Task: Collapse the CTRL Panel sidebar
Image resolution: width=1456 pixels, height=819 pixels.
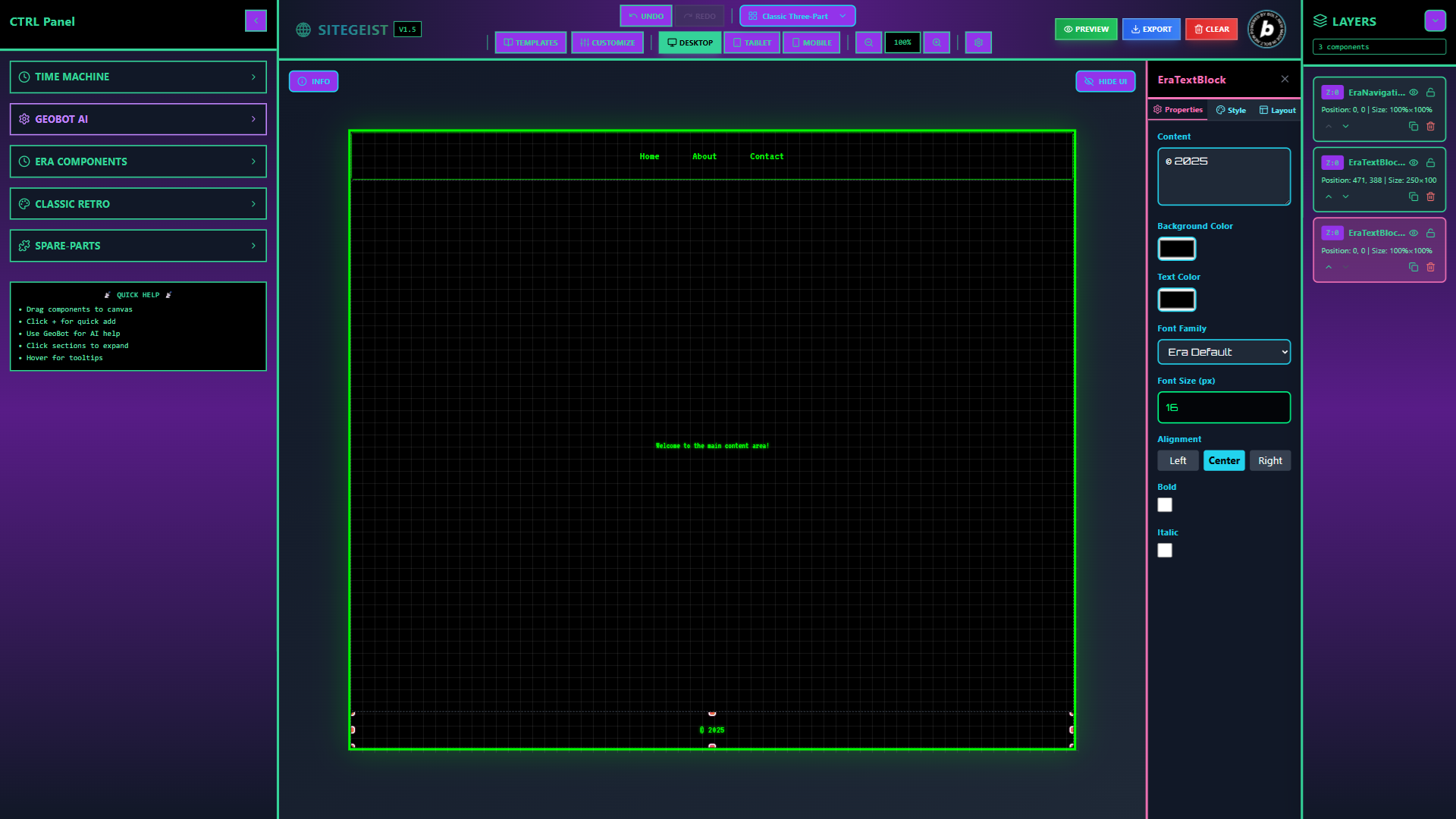Action: pyautogui.click(x=256, y=20)
